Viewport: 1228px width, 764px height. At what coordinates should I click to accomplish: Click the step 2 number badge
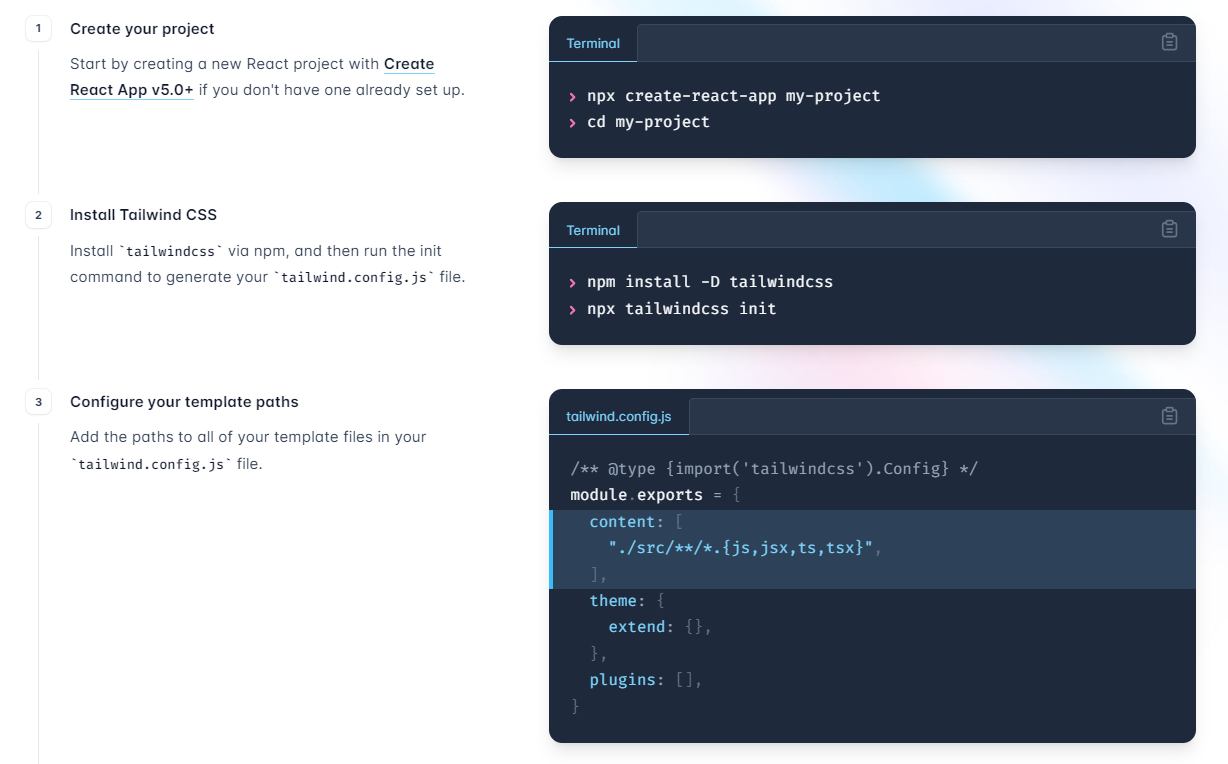point(38,215)
